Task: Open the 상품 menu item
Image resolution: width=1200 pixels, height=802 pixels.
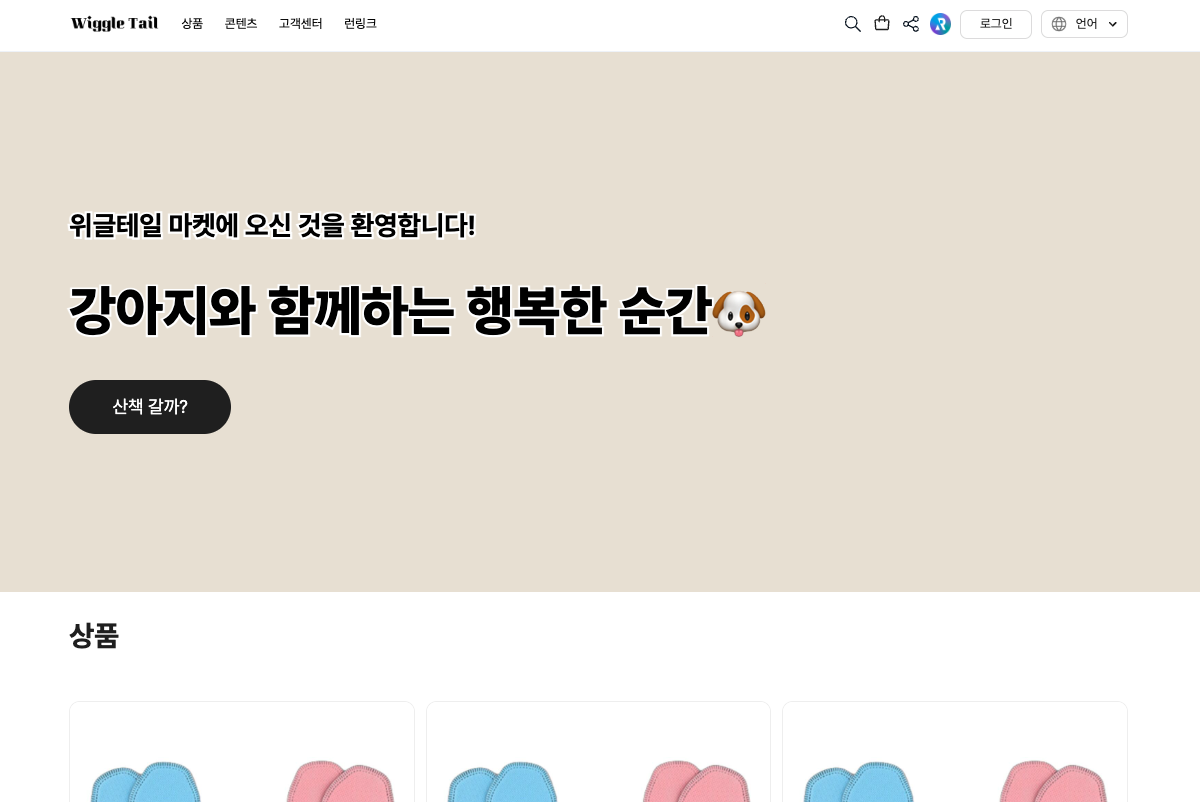Action: (192, 24)
